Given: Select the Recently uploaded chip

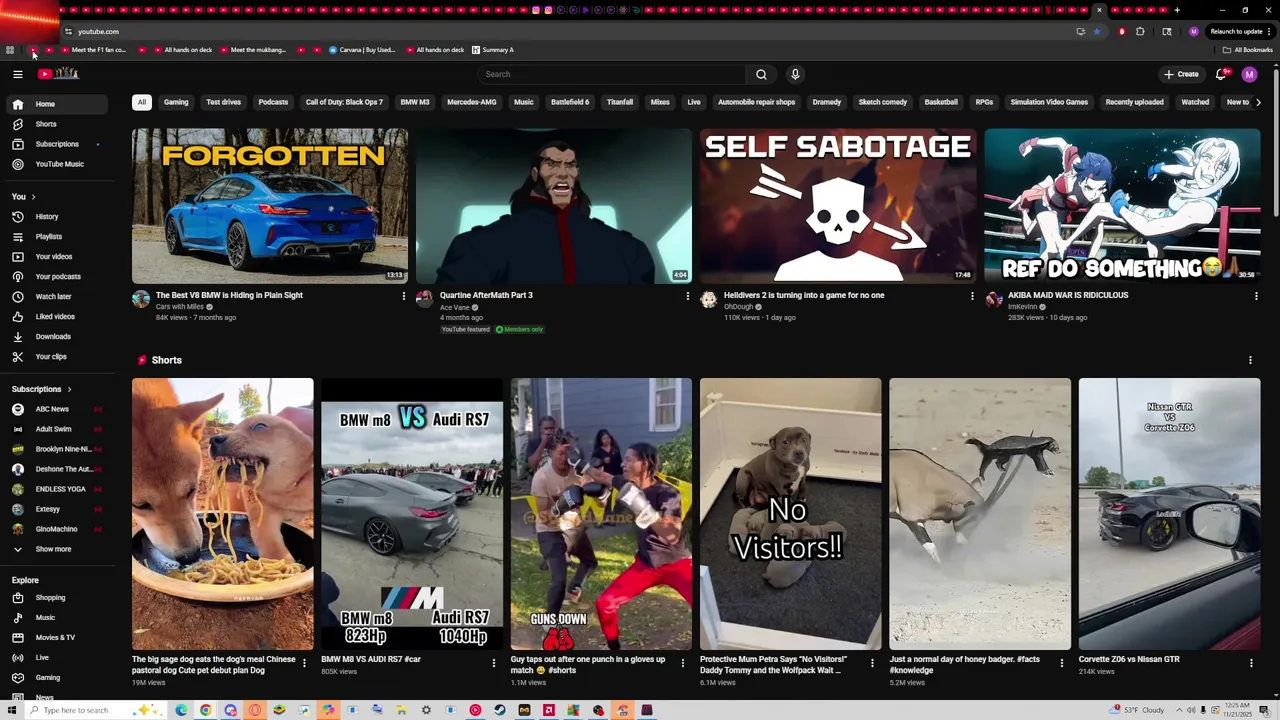Looking at the screenshot, I should 1135,102.
